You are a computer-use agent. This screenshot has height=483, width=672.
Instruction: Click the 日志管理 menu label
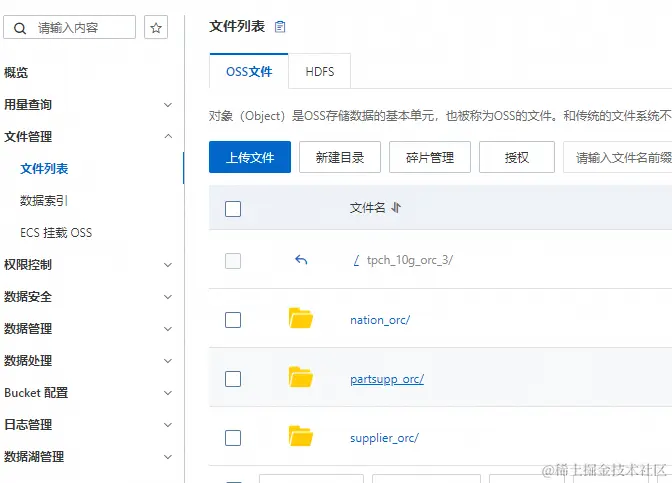pyautogui.click(x=28, y=425)
